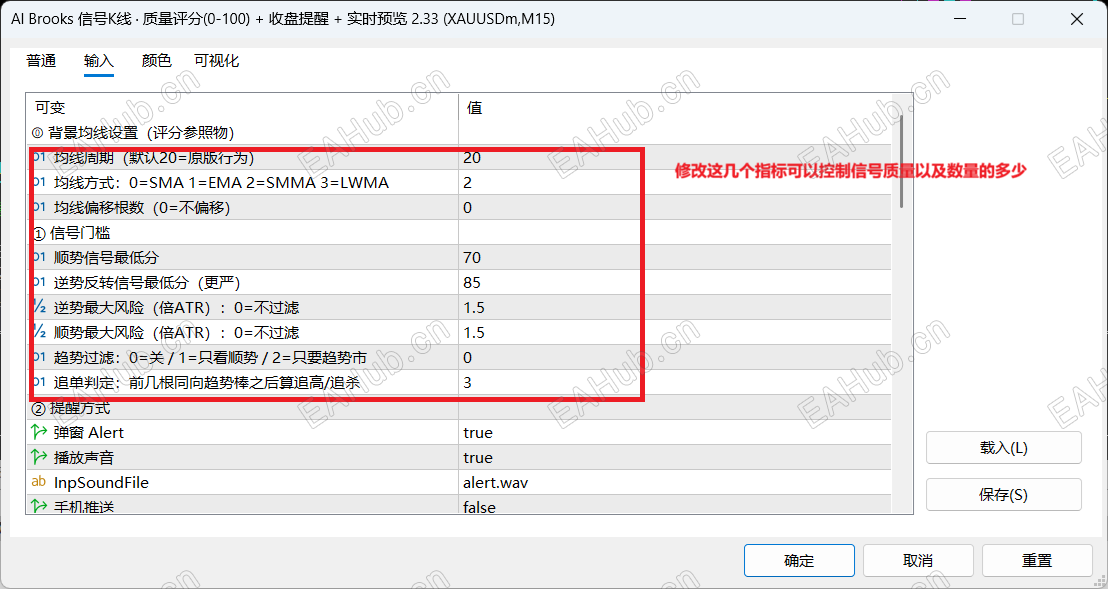1108x589 pixels.
Task: Click the 载入(L) button
Action: (x=1003, y=448)
